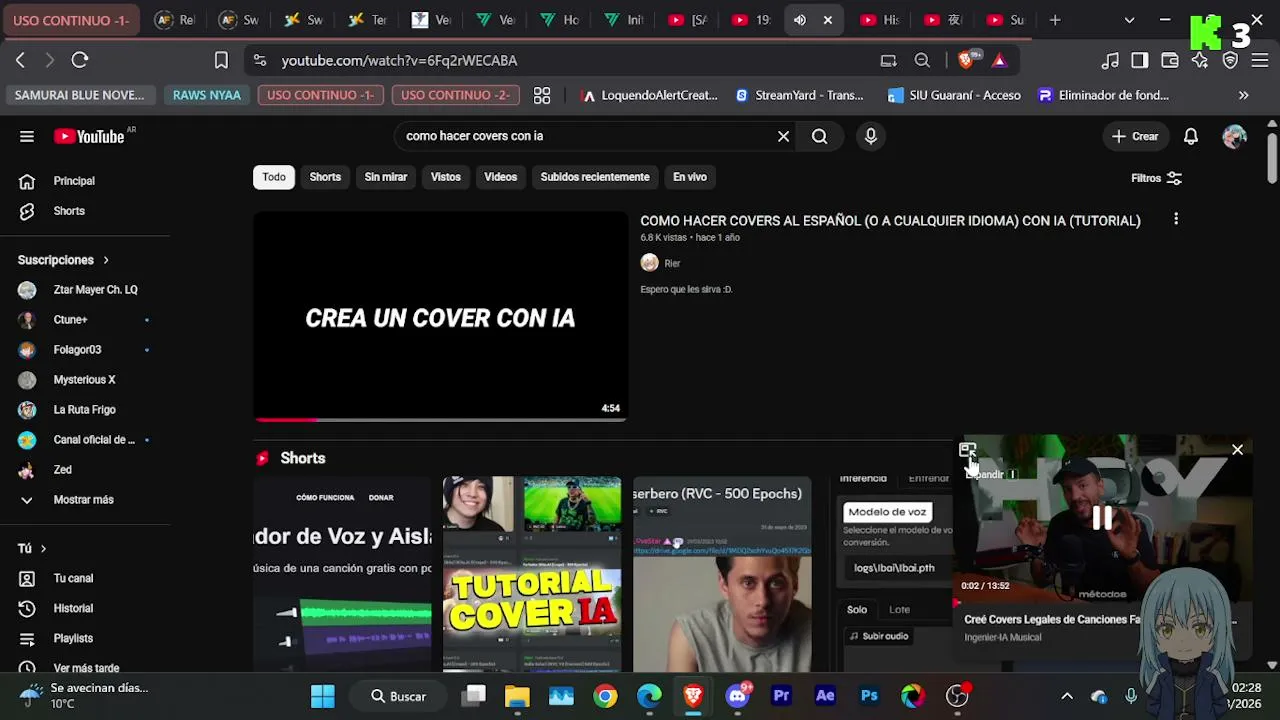Image resolution: width=1280 pixels, height=720 pixels.
Task: Select the Videos filter chip
Action: pyautogui.click(x=501, y=177)
